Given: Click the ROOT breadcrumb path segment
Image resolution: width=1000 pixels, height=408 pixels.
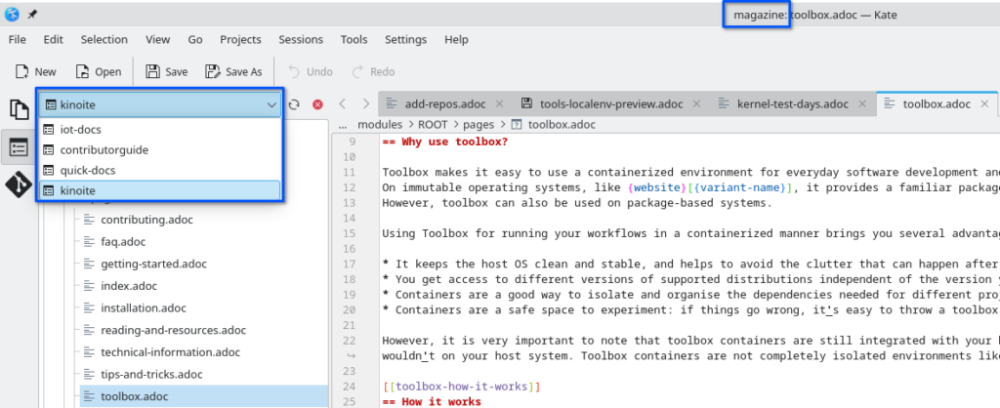Looking at the screenshot, I should pos(433,124).
